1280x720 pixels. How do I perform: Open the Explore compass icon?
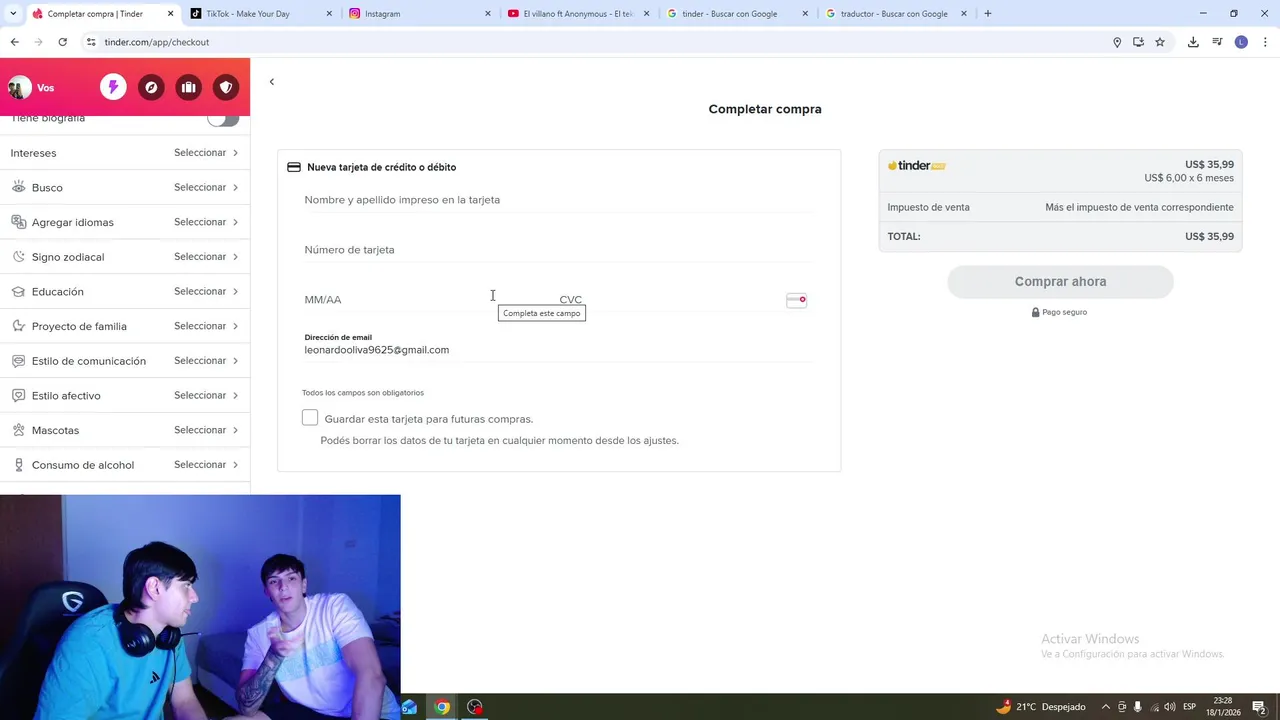[x=151, y=87]
